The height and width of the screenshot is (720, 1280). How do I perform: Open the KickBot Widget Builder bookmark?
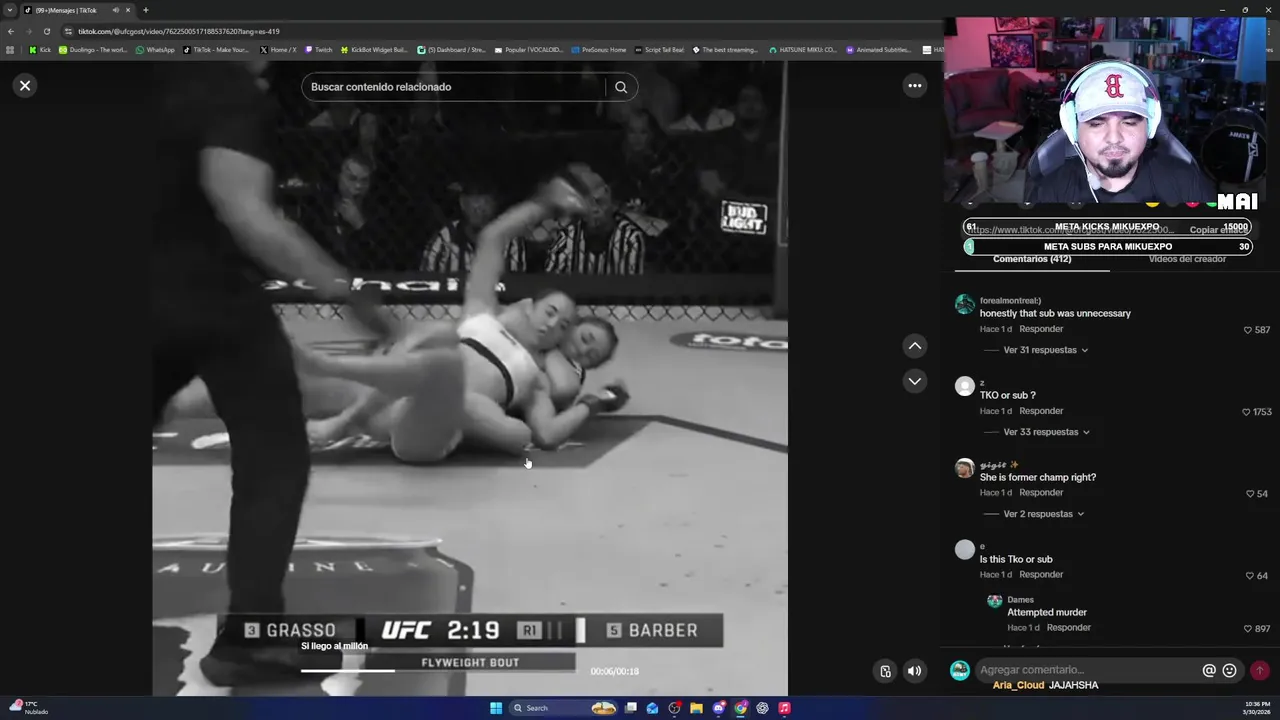374,50
